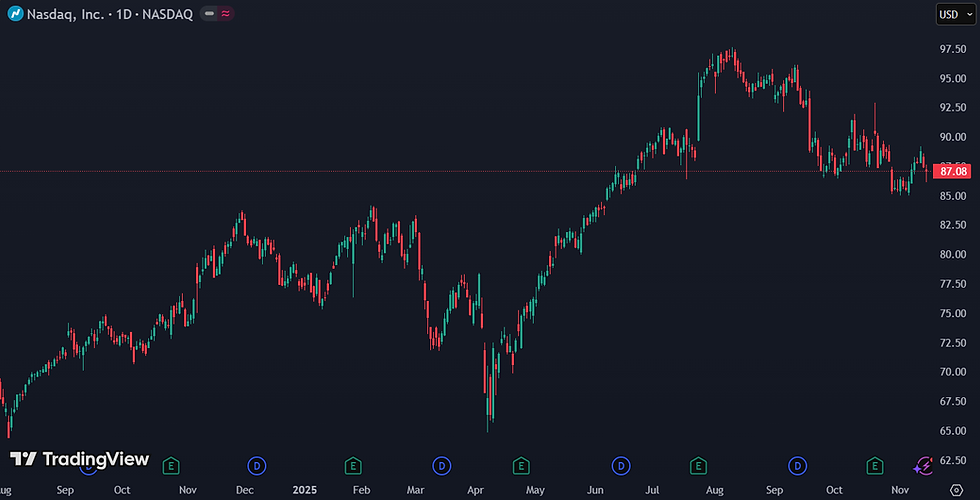Click the 92.50 price axis label
Viewport: 980px width, 500px height.
click(x=953, y=108)
